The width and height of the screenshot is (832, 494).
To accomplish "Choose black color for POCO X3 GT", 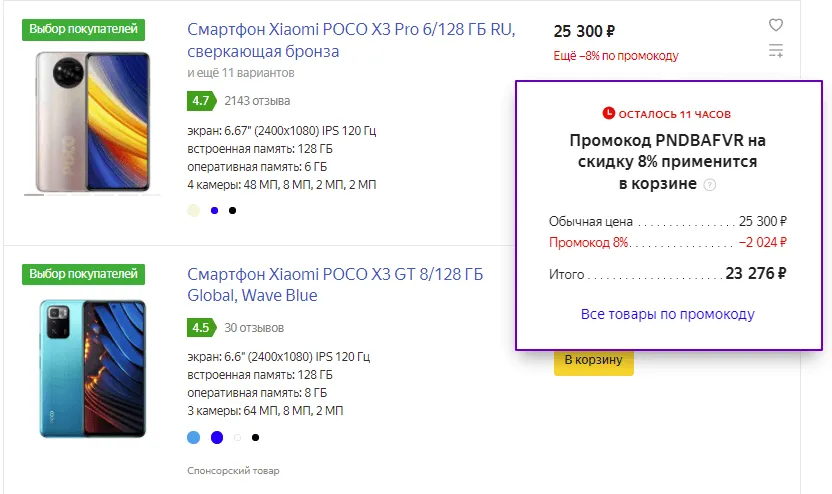I will click(x=256, y=437).
